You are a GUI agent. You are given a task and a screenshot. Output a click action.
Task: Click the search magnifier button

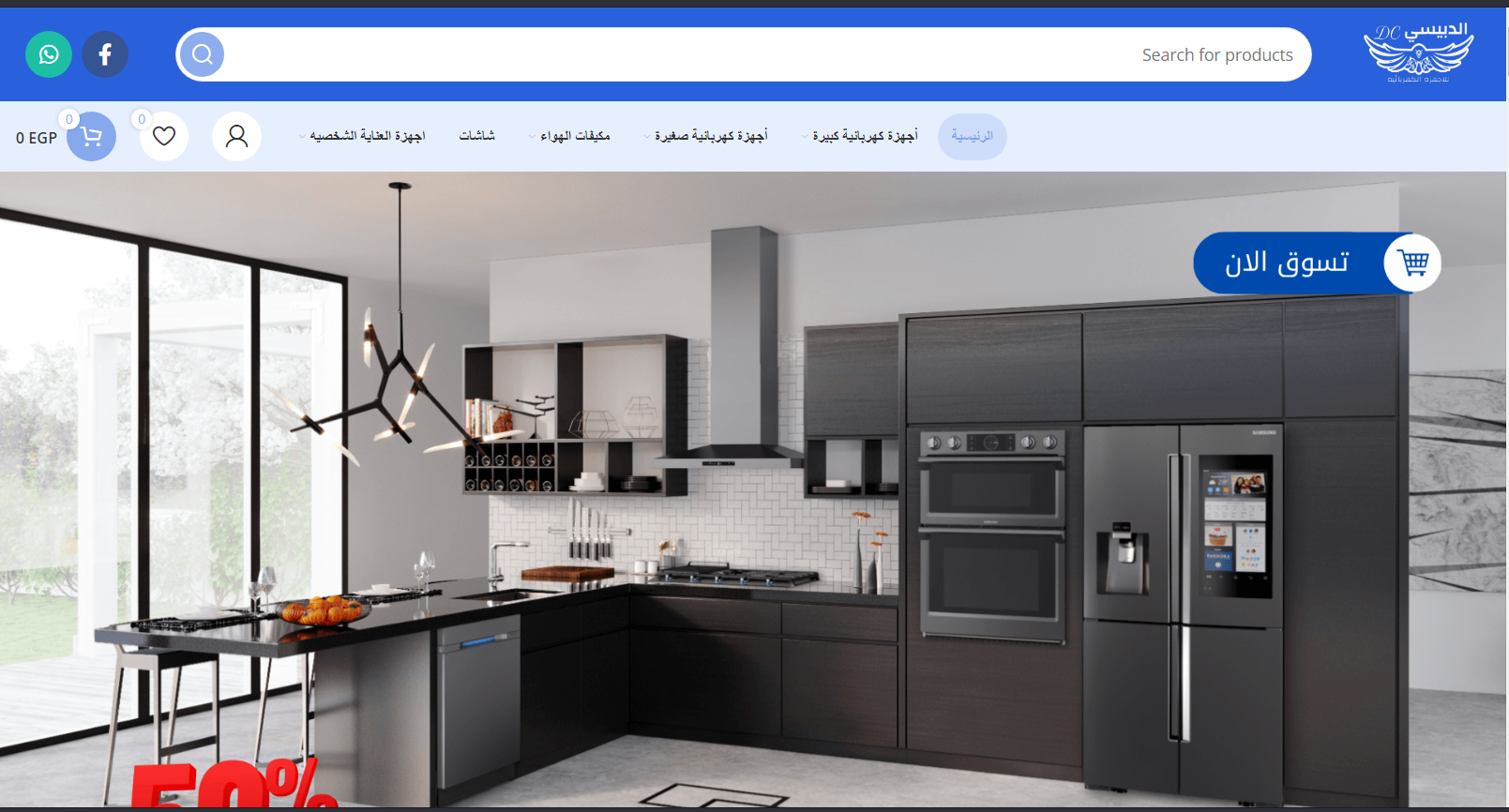pyautogui.click(x=202, y=54)
